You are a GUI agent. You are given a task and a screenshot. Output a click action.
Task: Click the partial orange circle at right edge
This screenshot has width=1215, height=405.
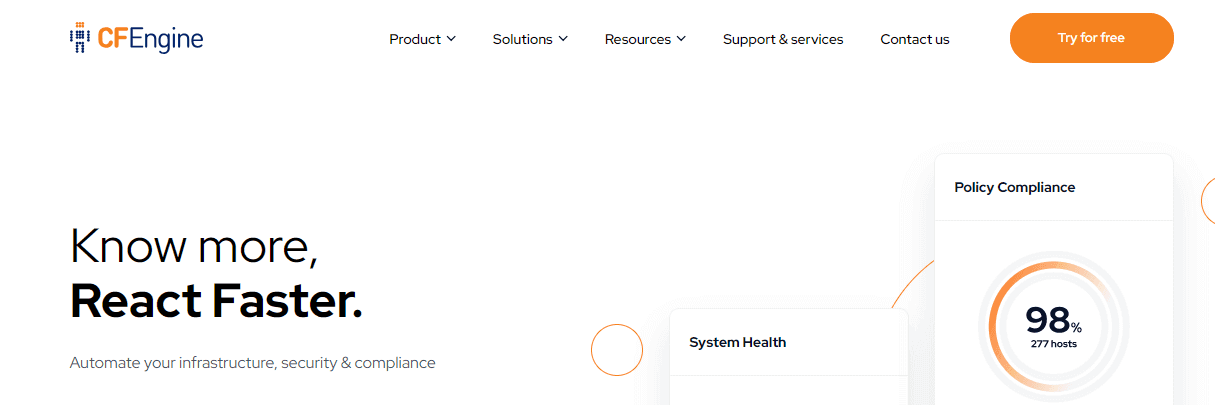pyautogui.click(x=1208, y=202)
